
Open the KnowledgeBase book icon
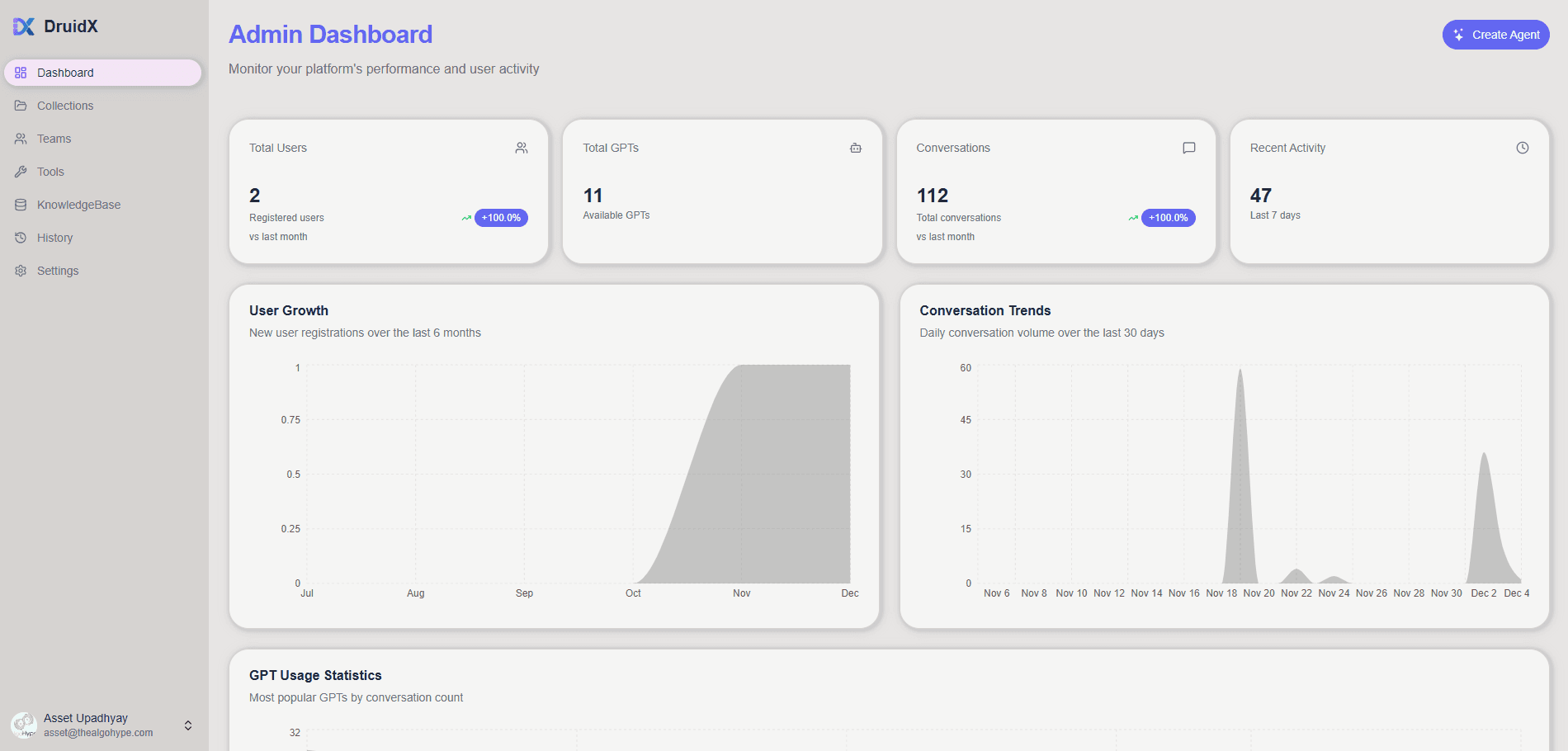pyautogui.click(x=21, y=205)
